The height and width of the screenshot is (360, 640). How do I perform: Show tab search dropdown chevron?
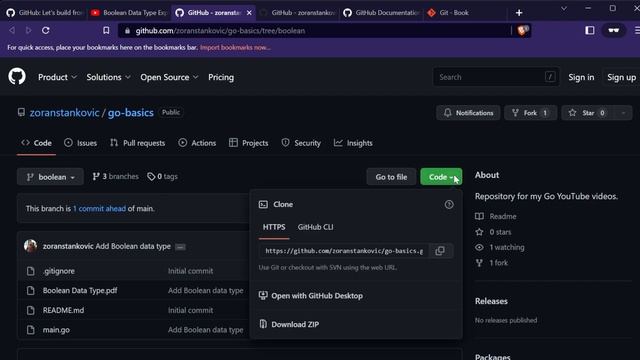click(x=564, y=9)
